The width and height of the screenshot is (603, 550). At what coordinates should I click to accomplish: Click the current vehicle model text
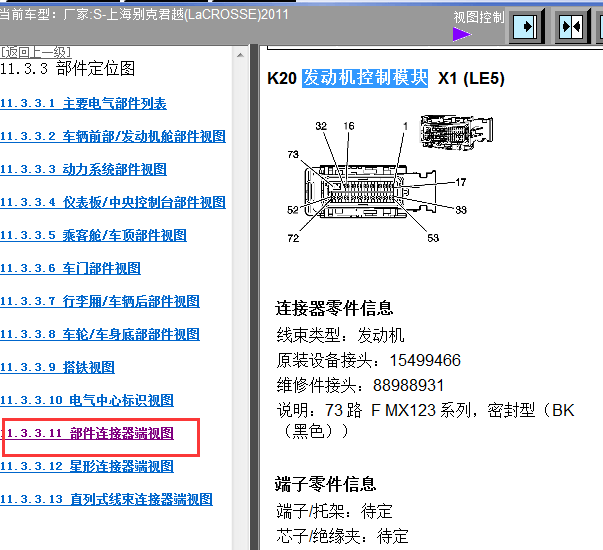(144, 15)
